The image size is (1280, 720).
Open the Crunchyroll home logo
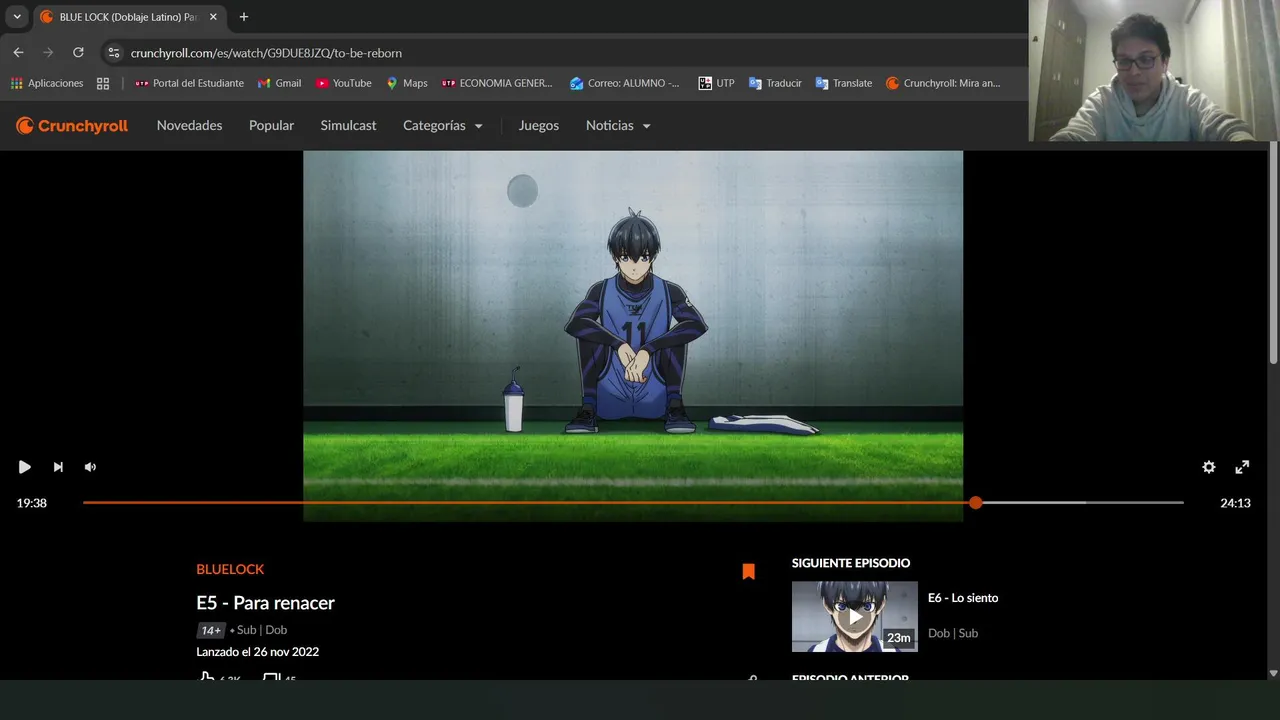(x=72, y=125)
